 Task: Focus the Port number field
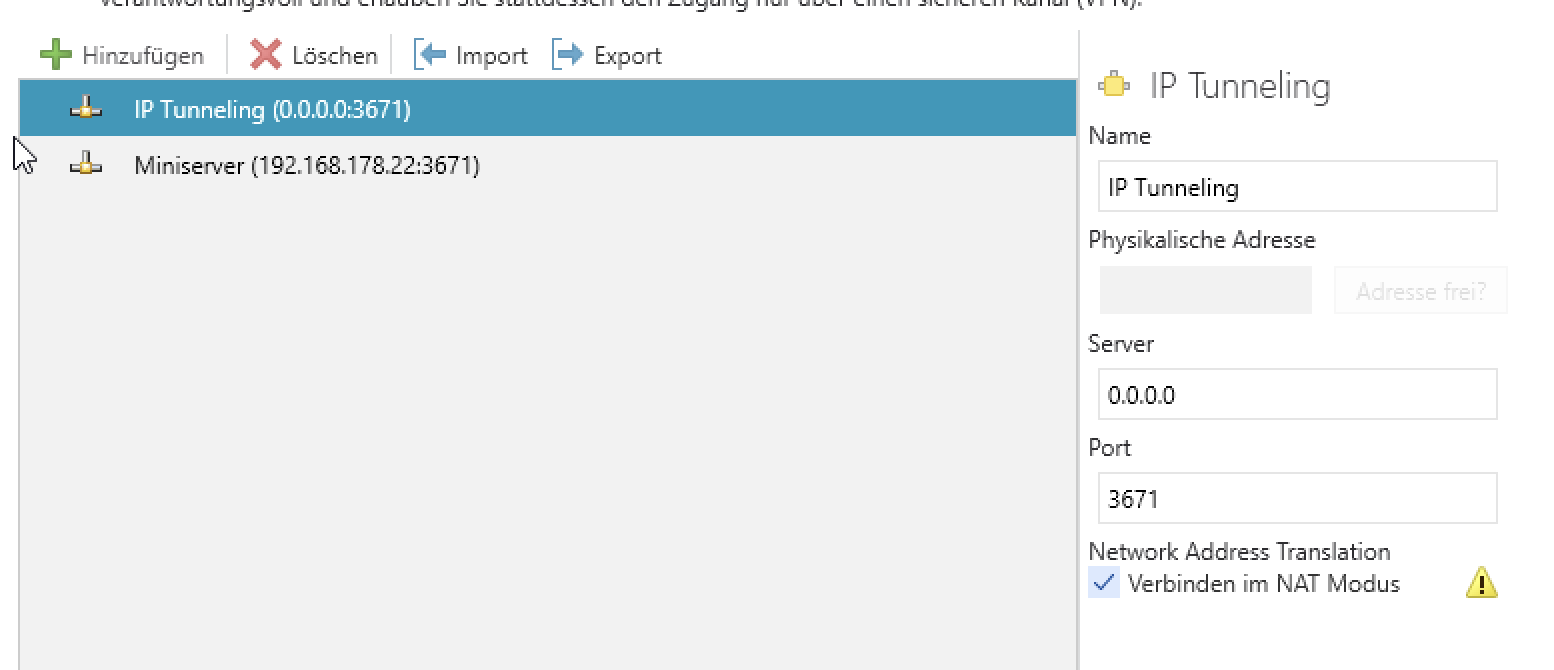pyautogui.click(x=1297, y=499)
